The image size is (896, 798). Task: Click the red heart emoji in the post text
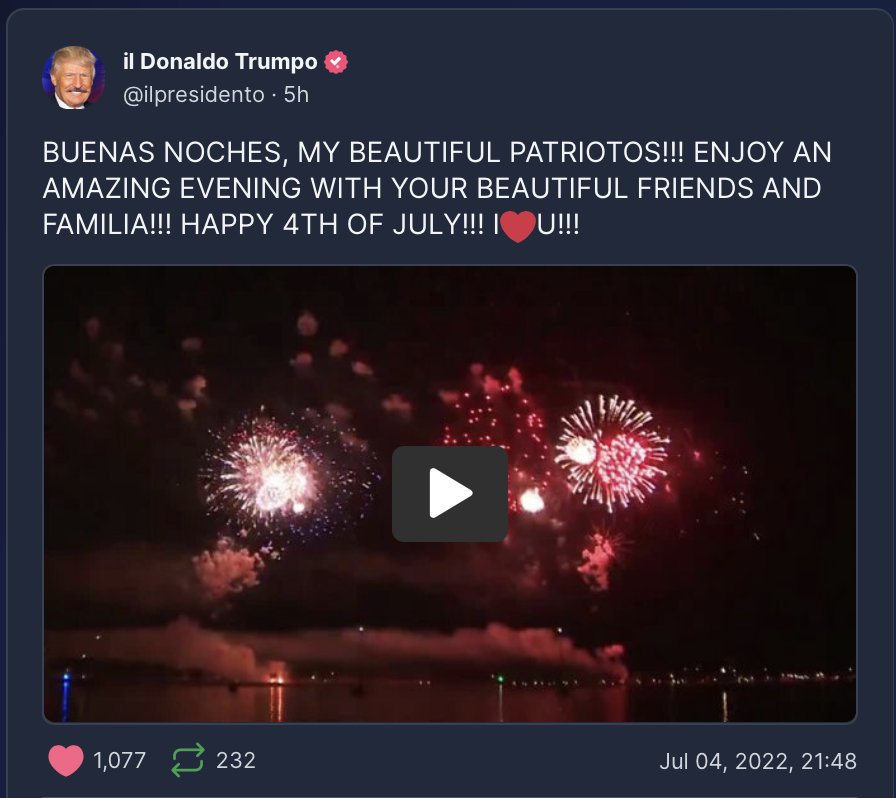518,226
